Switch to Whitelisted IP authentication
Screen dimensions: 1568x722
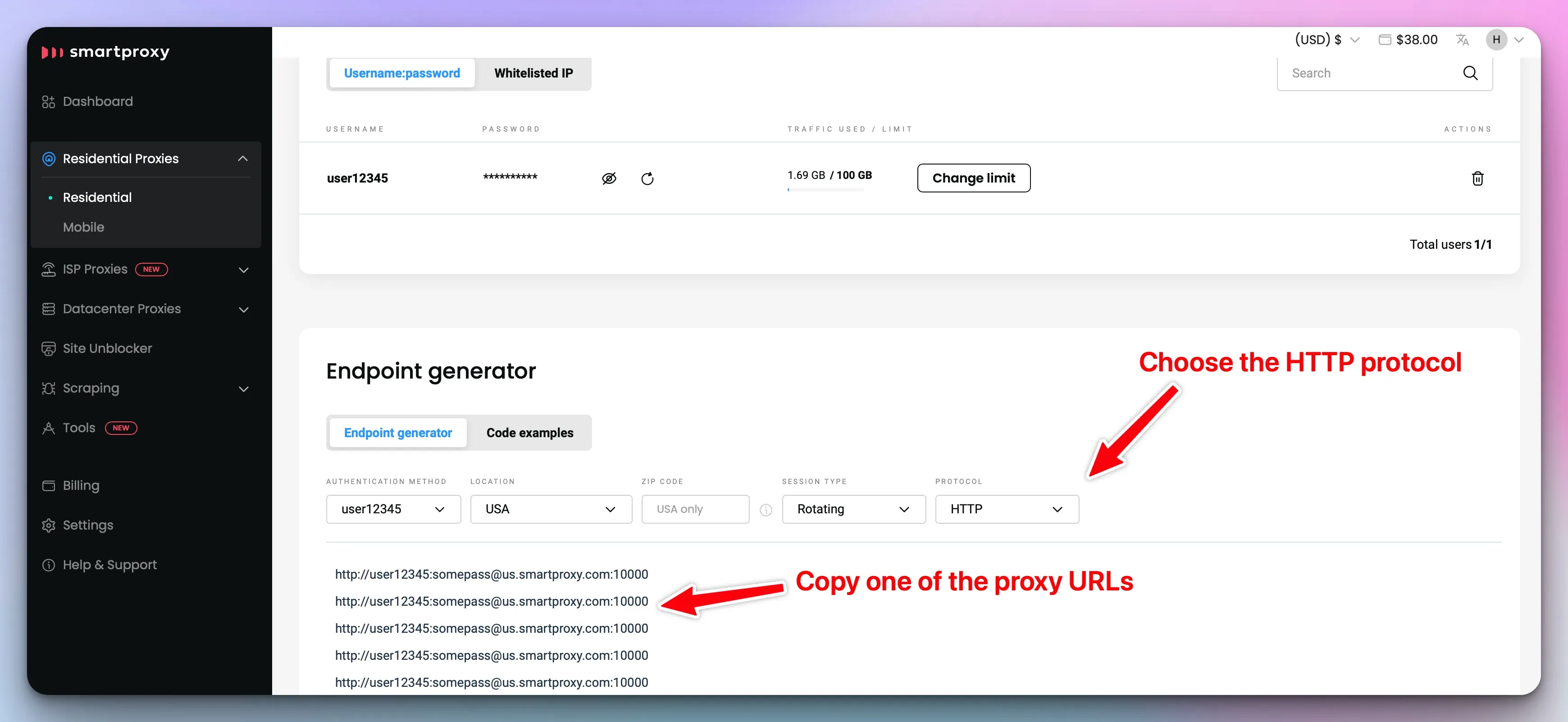(x=533, y=73)
